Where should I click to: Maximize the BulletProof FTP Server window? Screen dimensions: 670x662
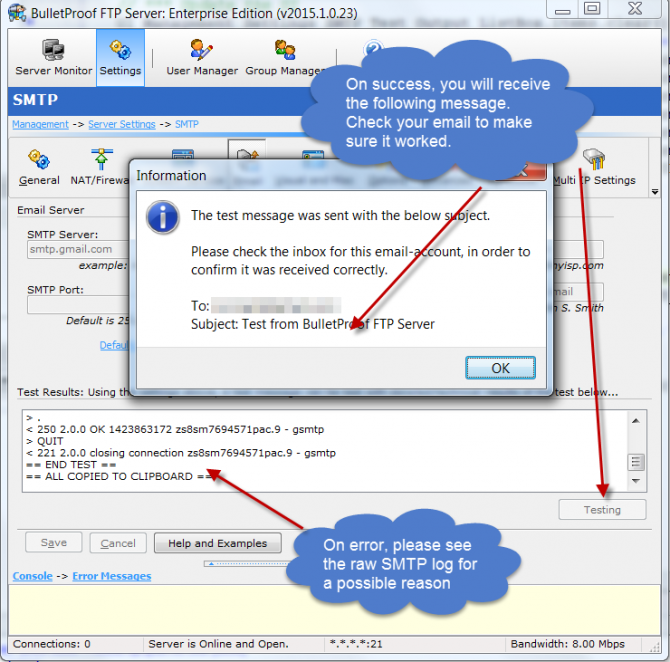coord(592,9)
